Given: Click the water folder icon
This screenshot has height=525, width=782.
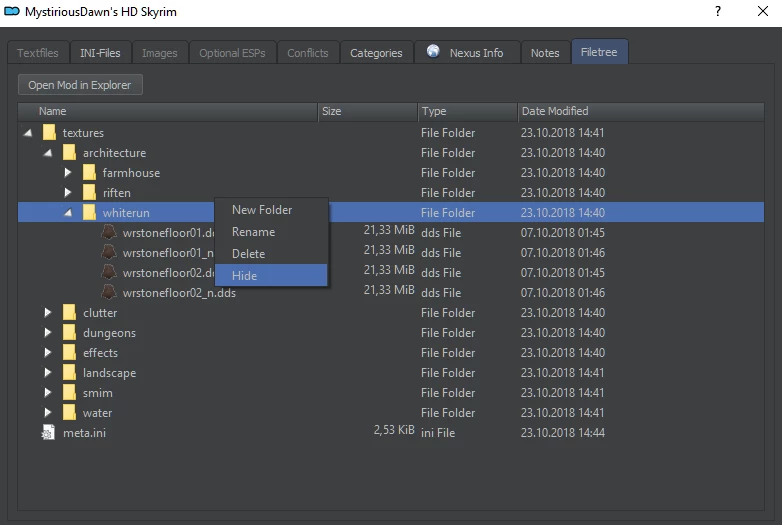Looking at the screenshot, I should click(69, 412).
